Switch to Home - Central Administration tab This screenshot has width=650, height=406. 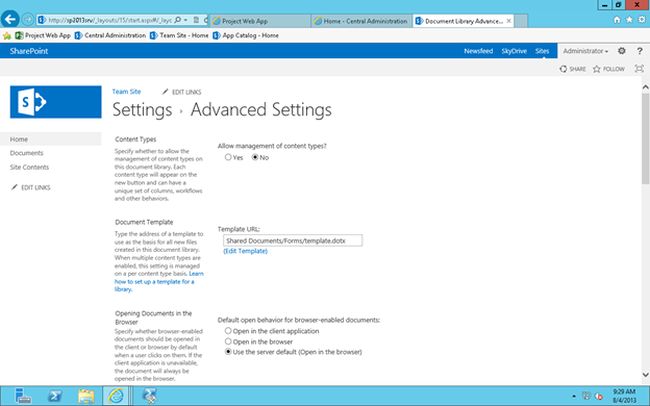click(x=361, y=21)
